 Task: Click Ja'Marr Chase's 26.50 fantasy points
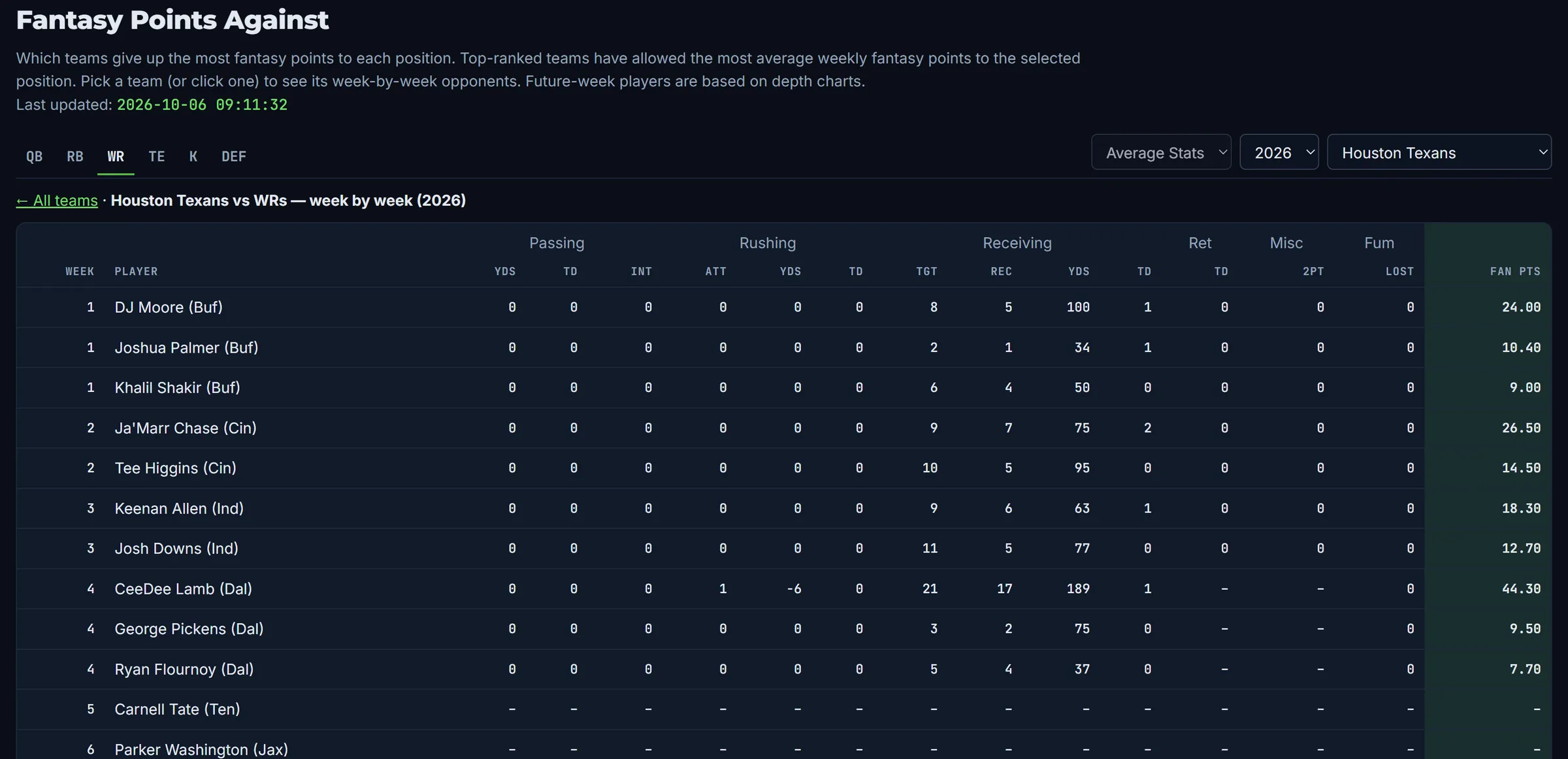point(1521,428)
